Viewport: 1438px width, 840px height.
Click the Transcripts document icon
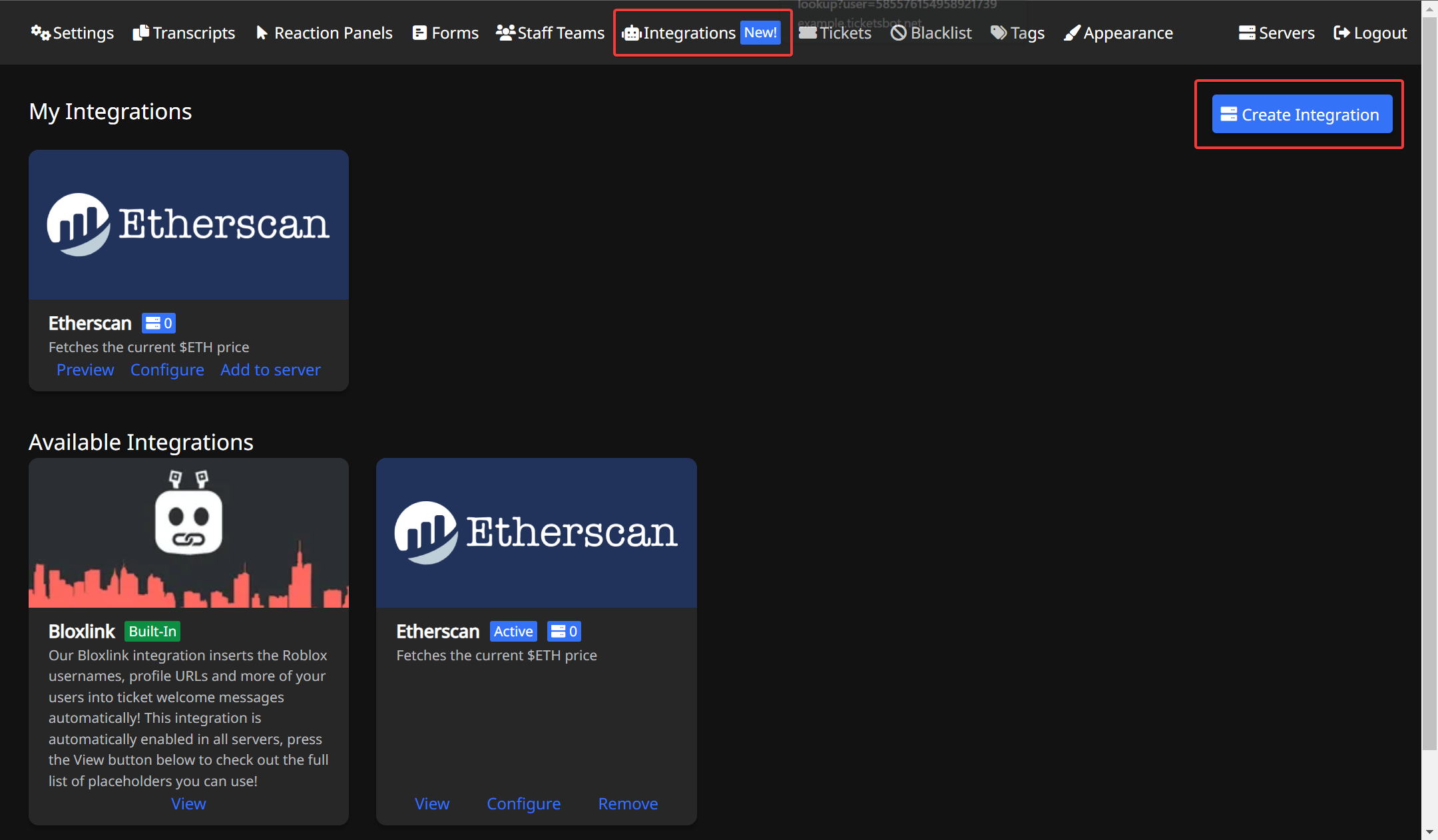point(139,33)
